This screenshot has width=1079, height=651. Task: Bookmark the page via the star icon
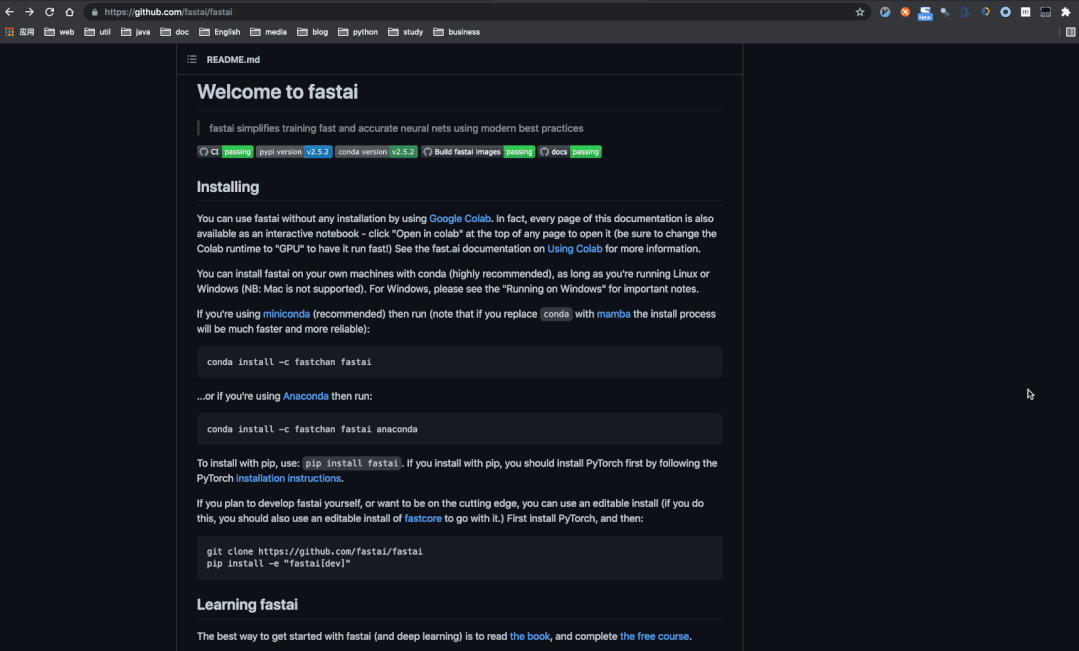tap(860, 11)
